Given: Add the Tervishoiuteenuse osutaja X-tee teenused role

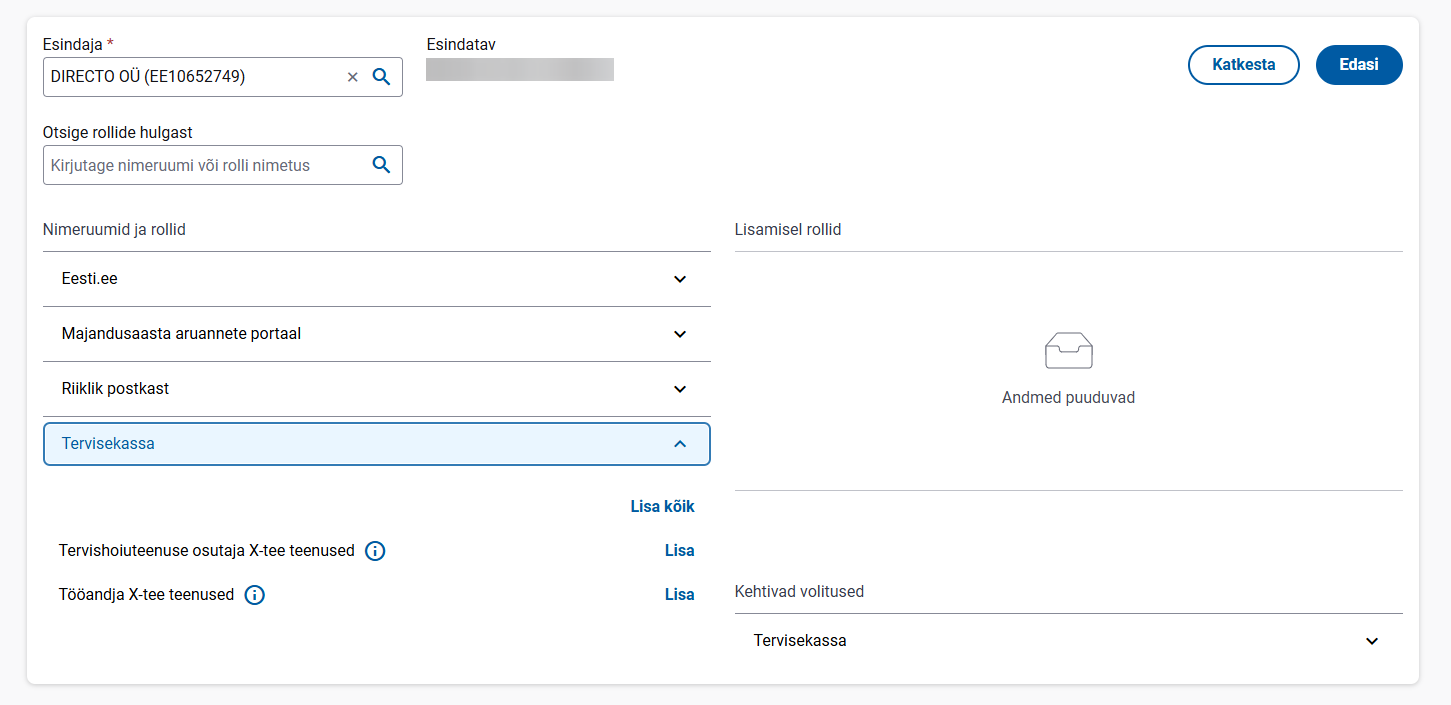Looking at the screenshot, I should click(679, 551).
